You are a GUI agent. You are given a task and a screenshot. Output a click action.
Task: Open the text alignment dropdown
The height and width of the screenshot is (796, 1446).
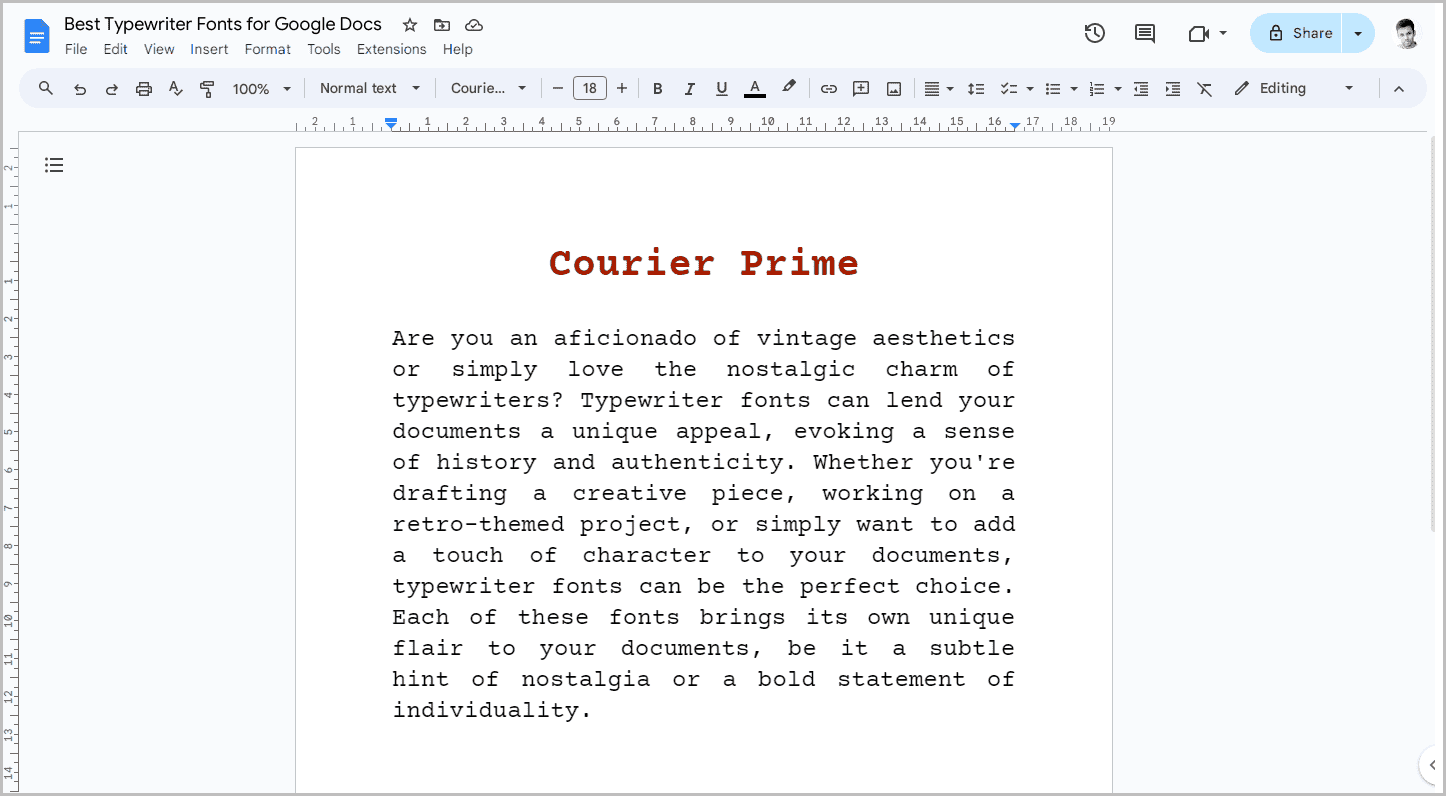[938, 89]
